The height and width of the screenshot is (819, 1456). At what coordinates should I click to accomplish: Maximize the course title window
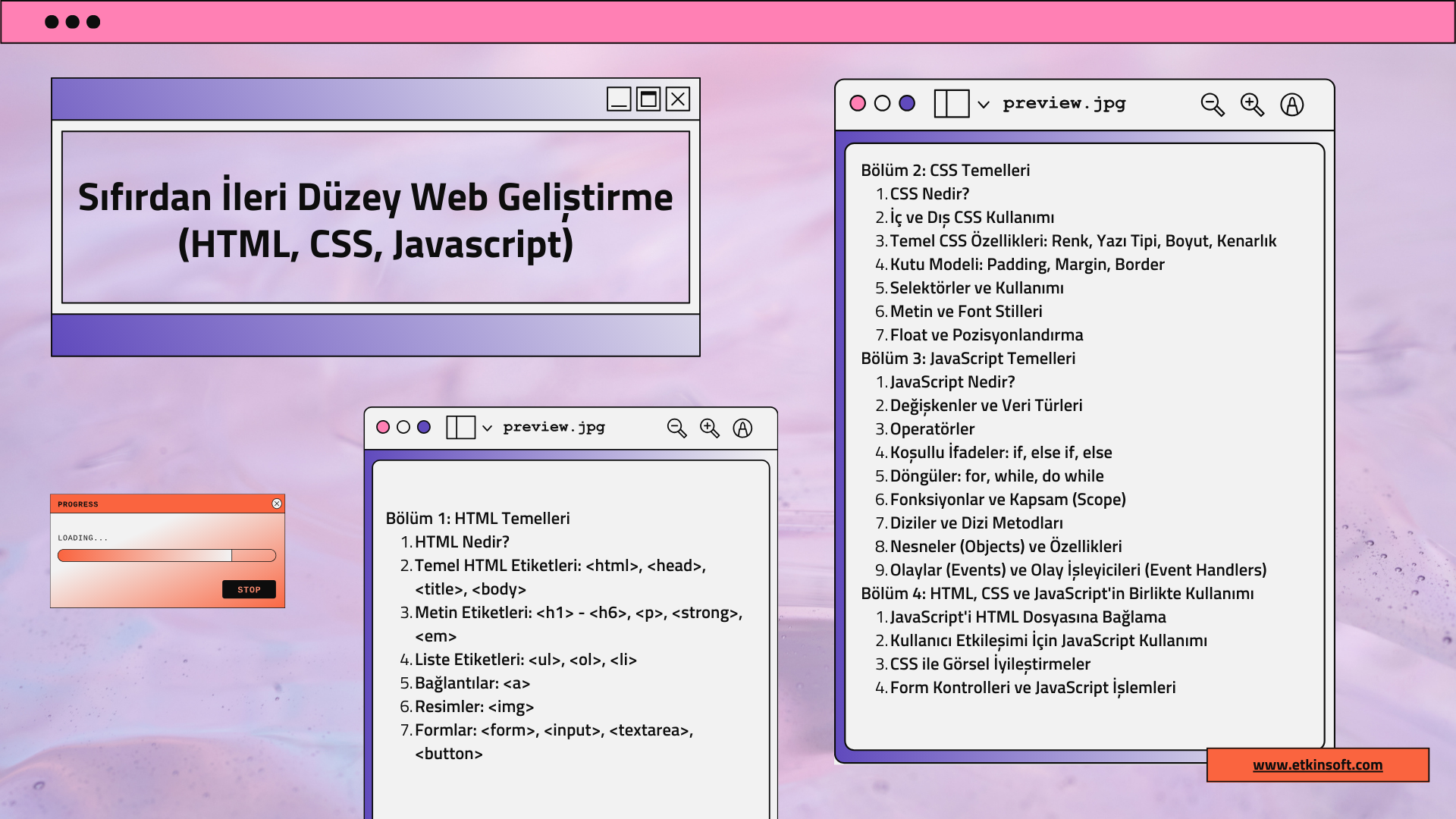pos(648,99)
